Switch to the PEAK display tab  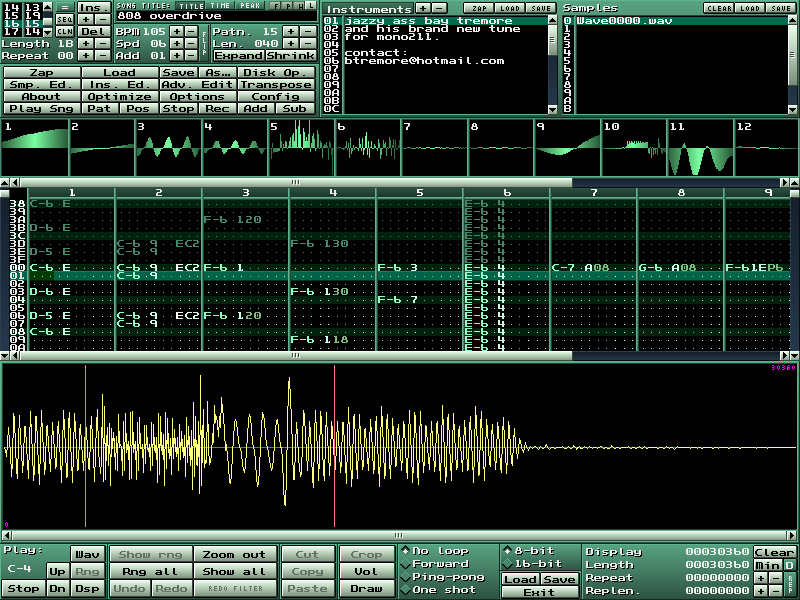pyautogui.click(x=250, y=6)
